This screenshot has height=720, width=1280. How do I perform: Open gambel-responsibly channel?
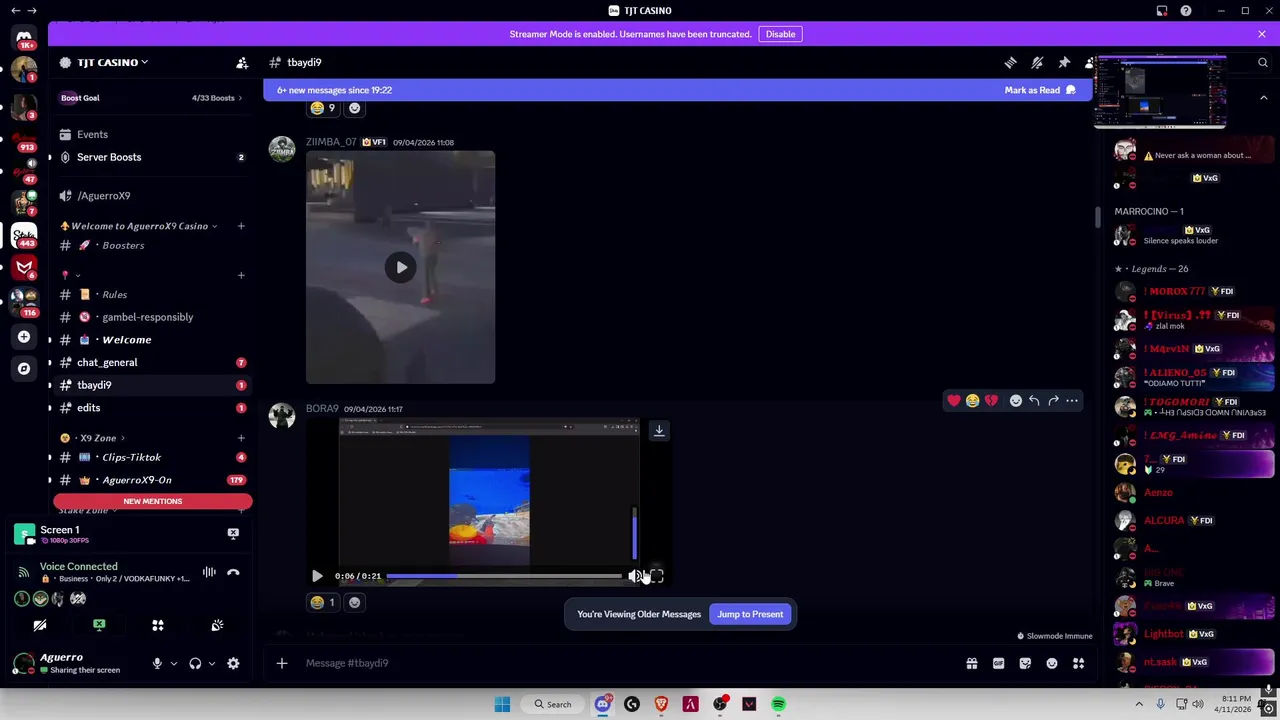click(x=150, y=317)
